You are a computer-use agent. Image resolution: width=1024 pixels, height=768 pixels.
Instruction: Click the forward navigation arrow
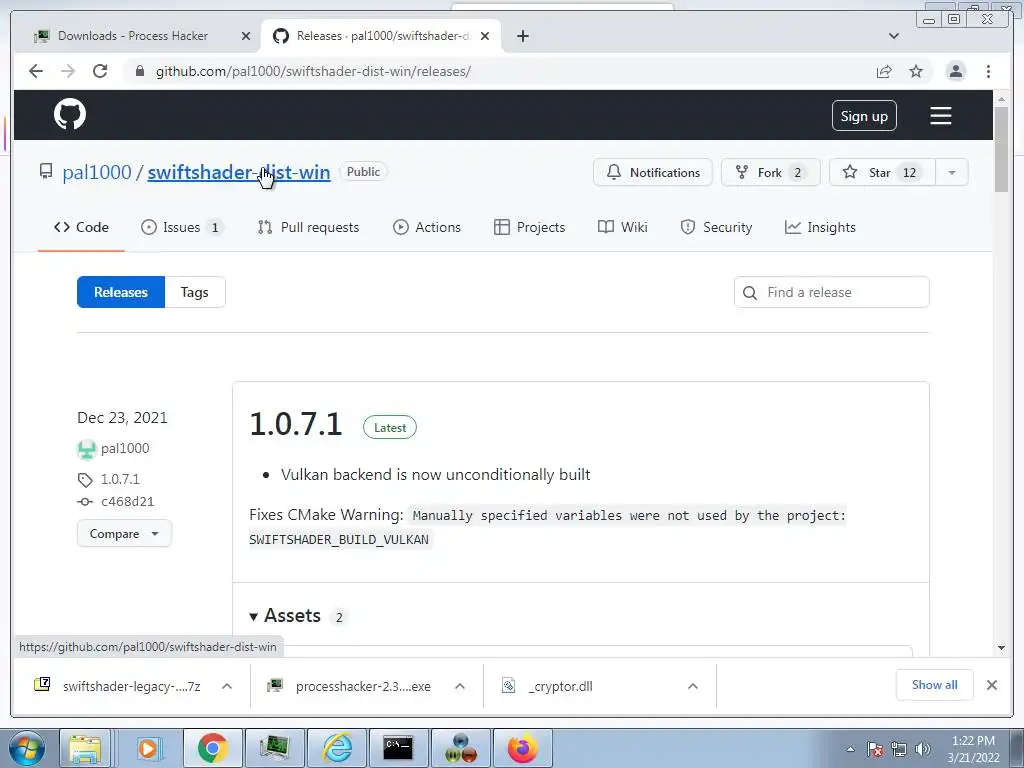(x=68, y=71)
